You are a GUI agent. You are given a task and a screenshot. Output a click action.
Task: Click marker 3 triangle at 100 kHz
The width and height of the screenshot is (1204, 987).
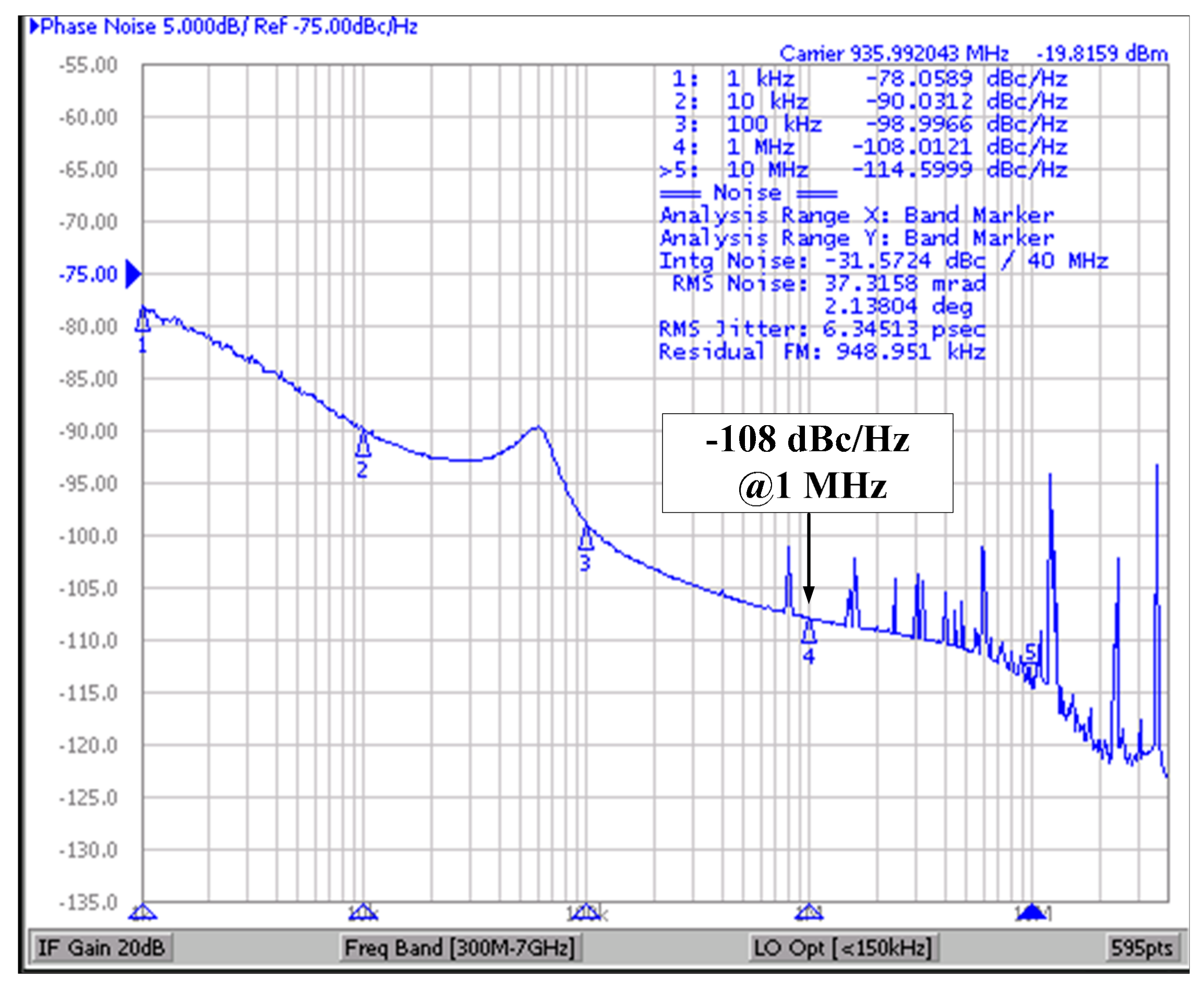click(586, 539)
